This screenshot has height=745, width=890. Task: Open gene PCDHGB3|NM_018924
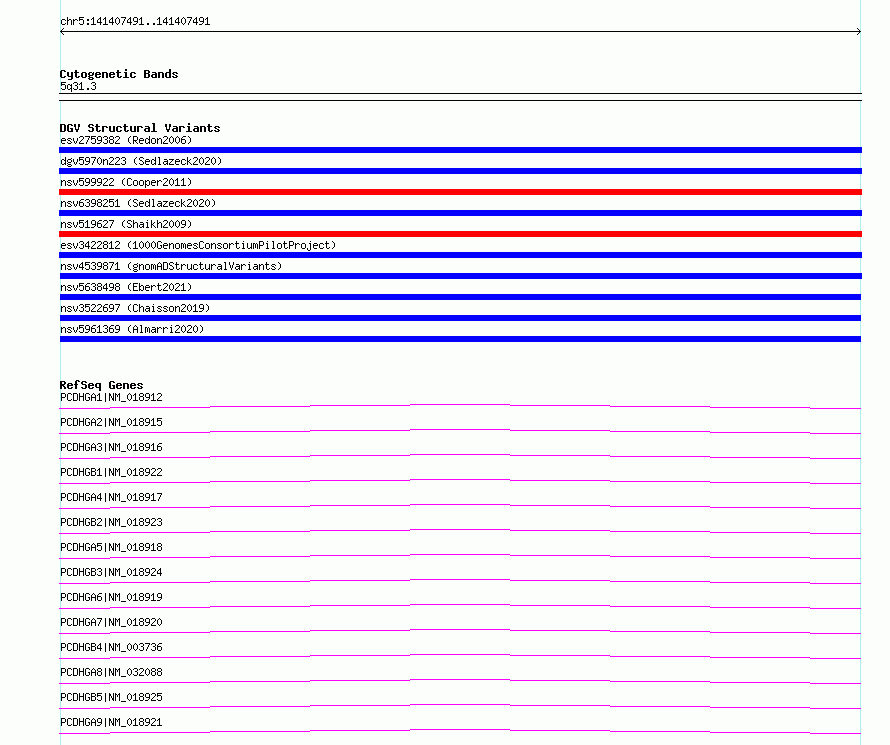tap(111, 572)
